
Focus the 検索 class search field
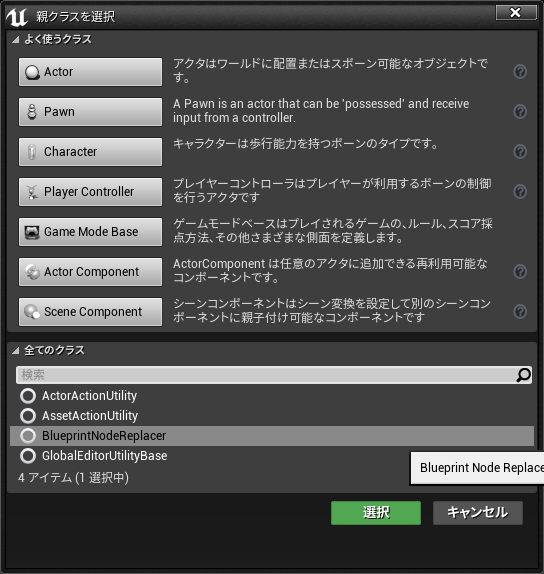(274, 375)
